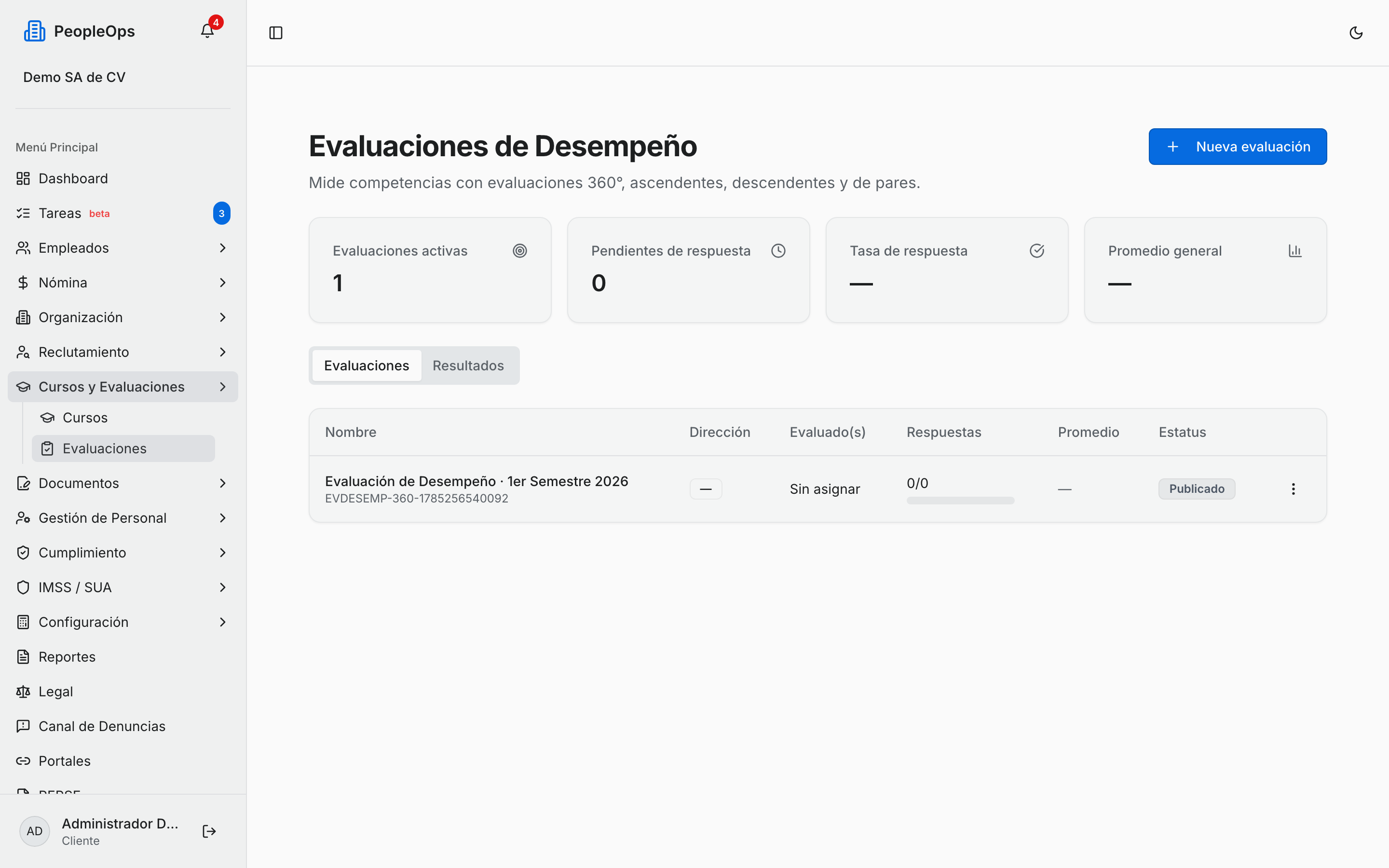
Task: Click the Configuración calculator icon
Action: [23, 622]
